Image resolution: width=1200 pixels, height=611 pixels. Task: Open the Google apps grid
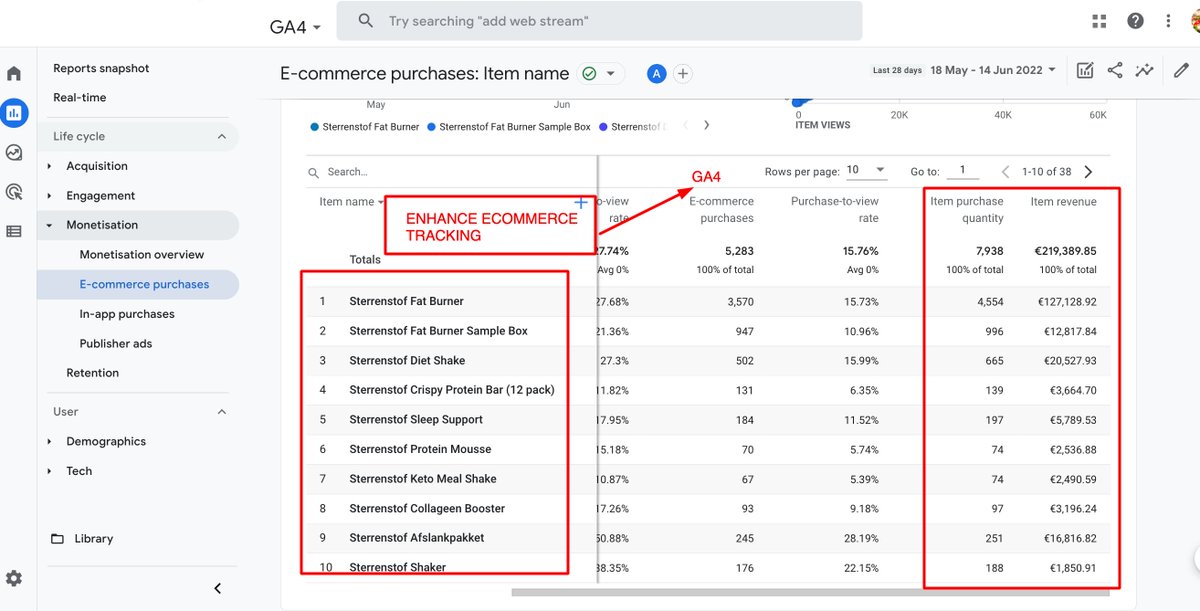coord(1099,20)
